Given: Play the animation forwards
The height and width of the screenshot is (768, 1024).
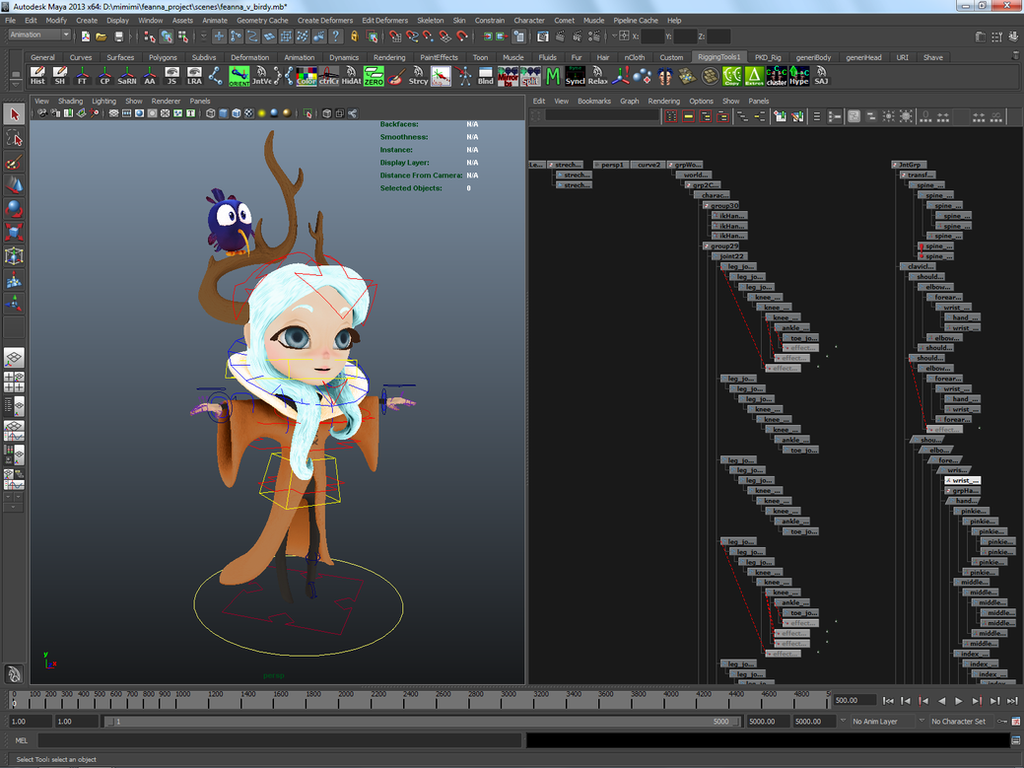Looking at the screenshot, I should [x=959, y=701].
